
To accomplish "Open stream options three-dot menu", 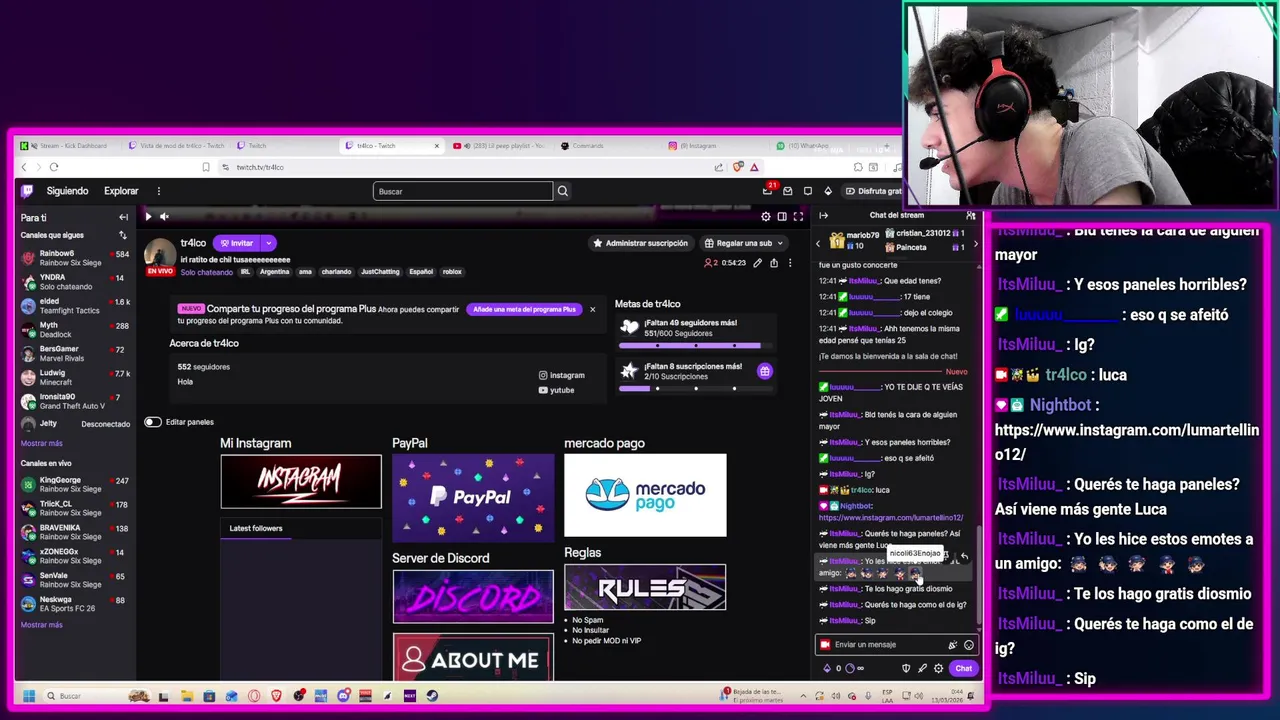I will [789, 263].
